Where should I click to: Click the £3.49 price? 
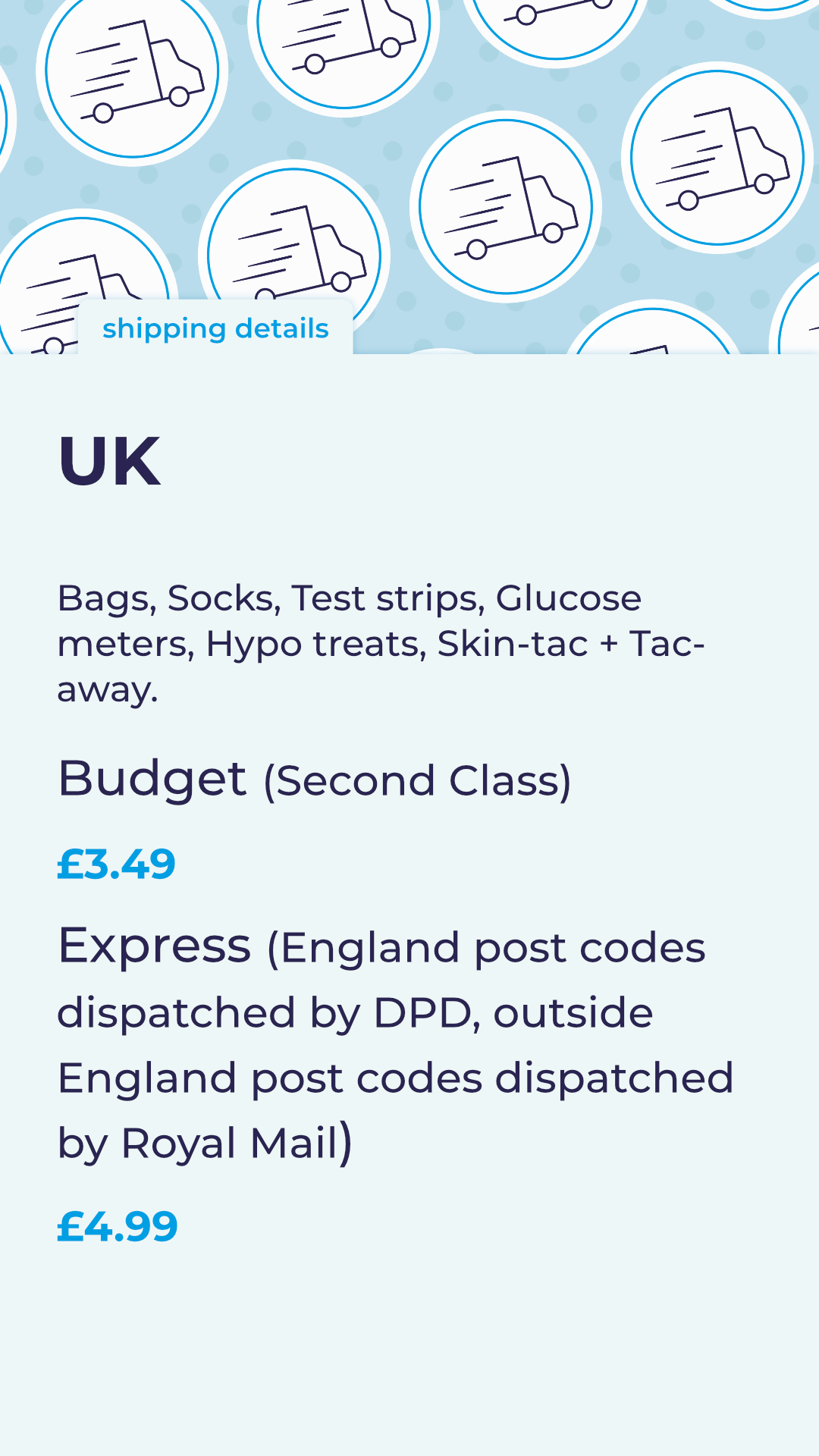pyautogui.click(x=116, y=864)
